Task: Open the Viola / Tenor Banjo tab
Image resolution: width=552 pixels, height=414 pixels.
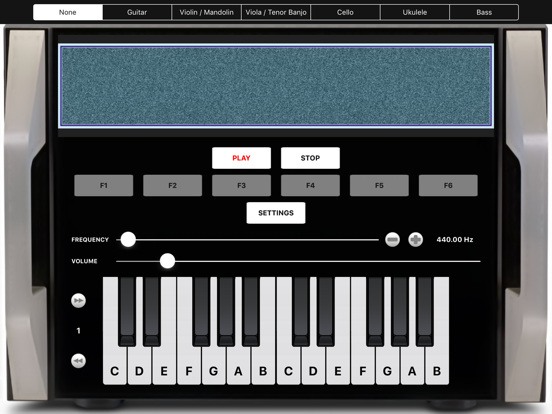Action: click(x=276, y=12)
